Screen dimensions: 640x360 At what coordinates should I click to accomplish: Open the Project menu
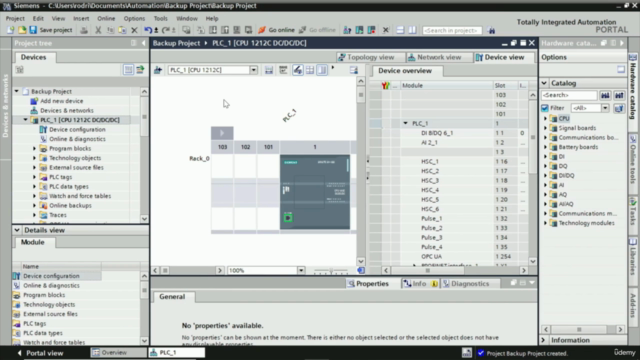point(15,18)
